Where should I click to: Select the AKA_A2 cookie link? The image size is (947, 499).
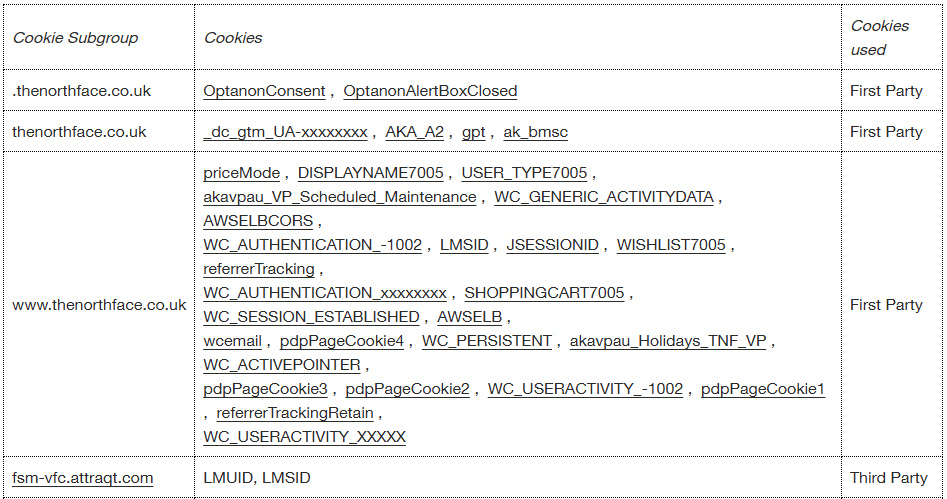click(414, 132)
